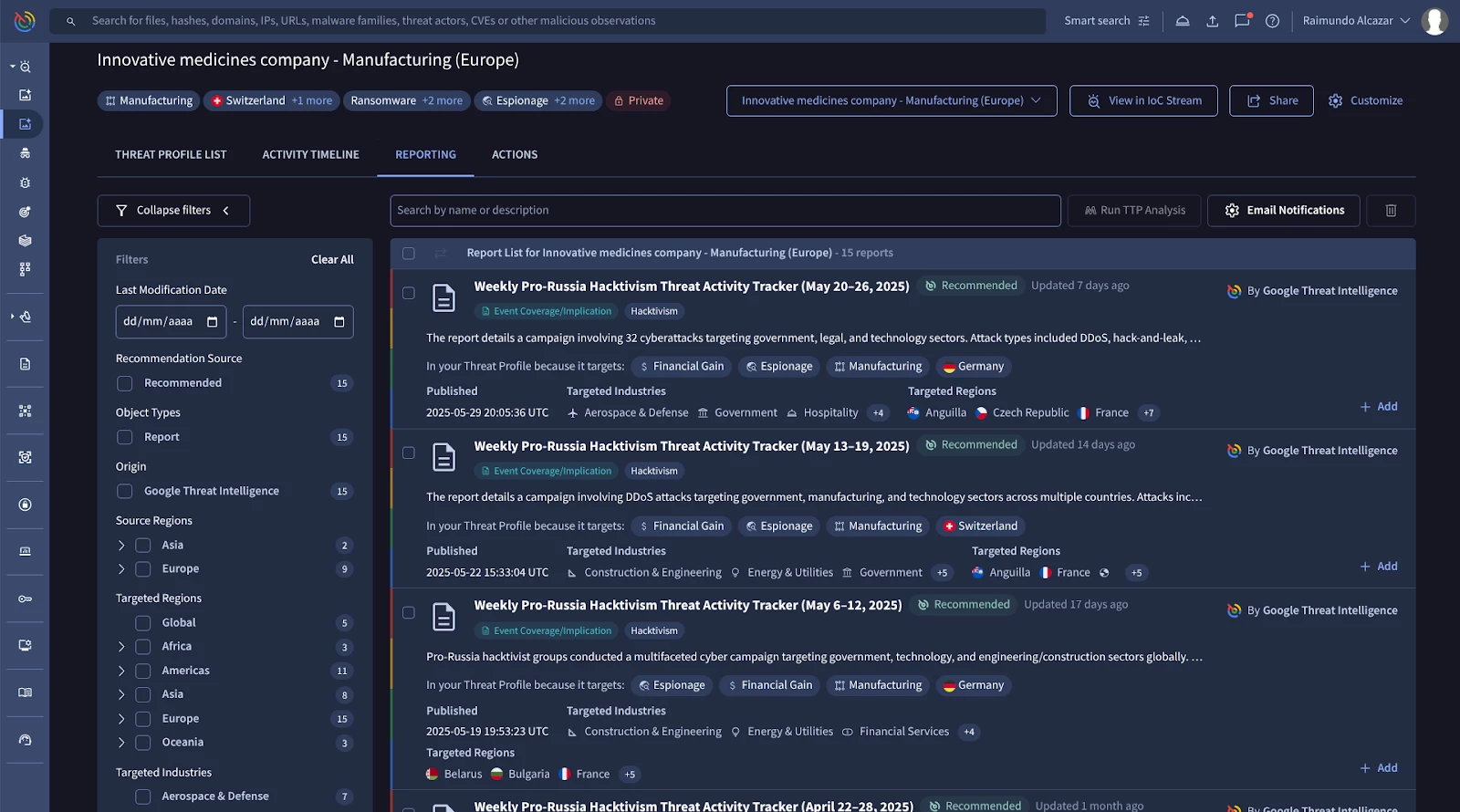This screenshot has width=1460, height=812.
Task: Click the trash delete icon beside Email Notifications
Action: pyautogui.click(x=1391, y=211)
